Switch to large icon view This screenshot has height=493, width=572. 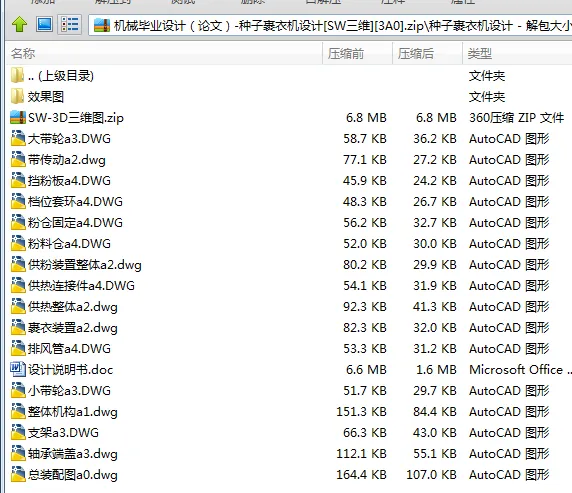tap(45, 25)
